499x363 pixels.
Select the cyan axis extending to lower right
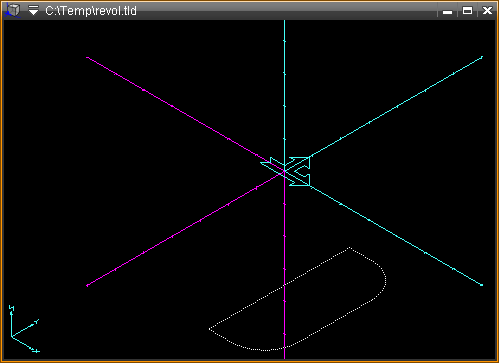pyautogui.click(x=397, y=236)
